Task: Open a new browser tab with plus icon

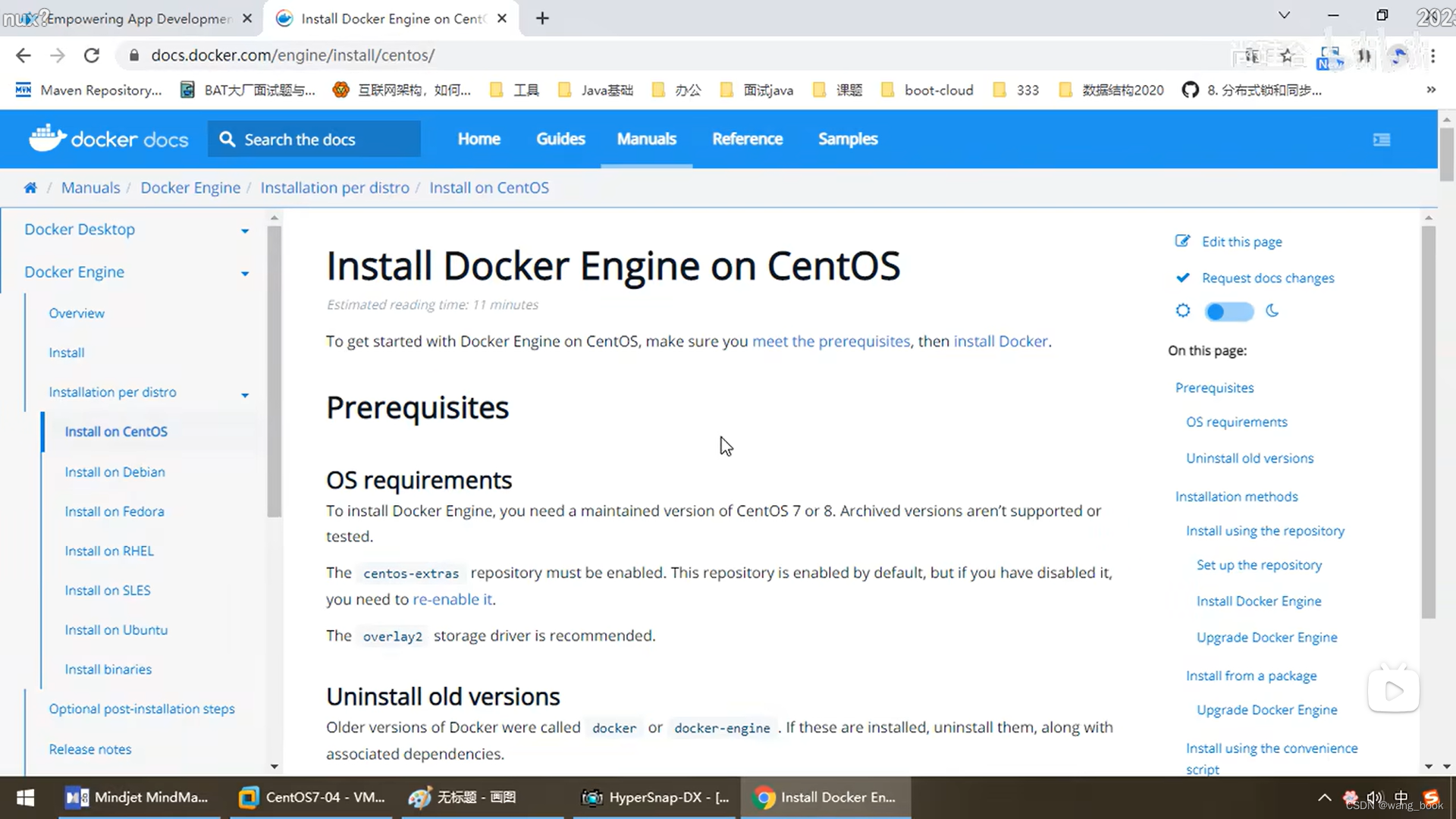Action: (542, 18)
